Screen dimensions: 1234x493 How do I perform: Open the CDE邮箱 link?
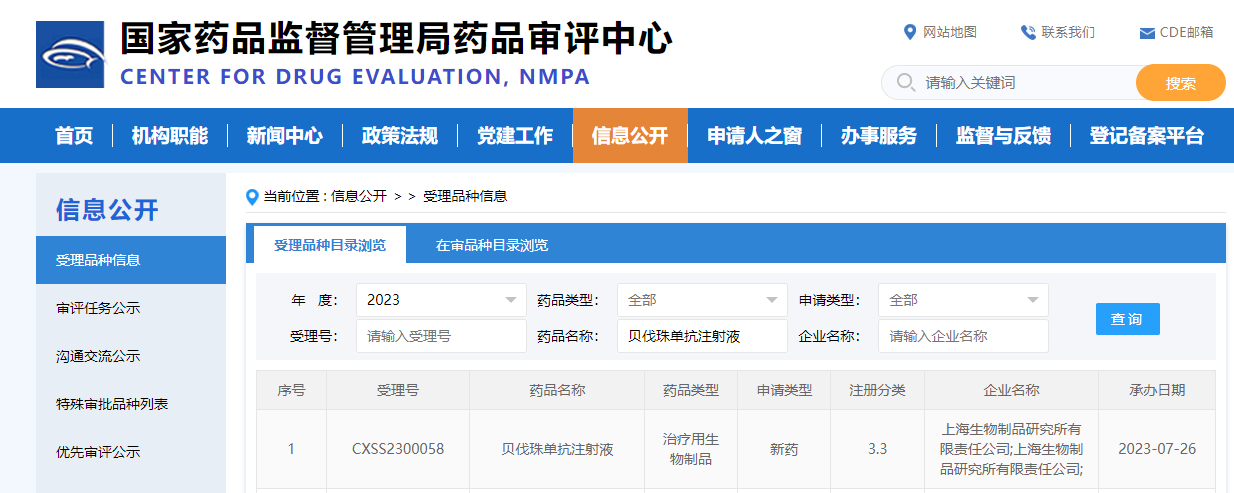1187,32
